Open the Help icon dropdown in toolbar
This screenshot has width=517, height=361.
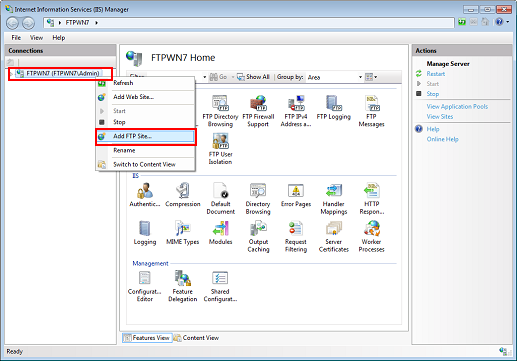[x=508, y=22]
